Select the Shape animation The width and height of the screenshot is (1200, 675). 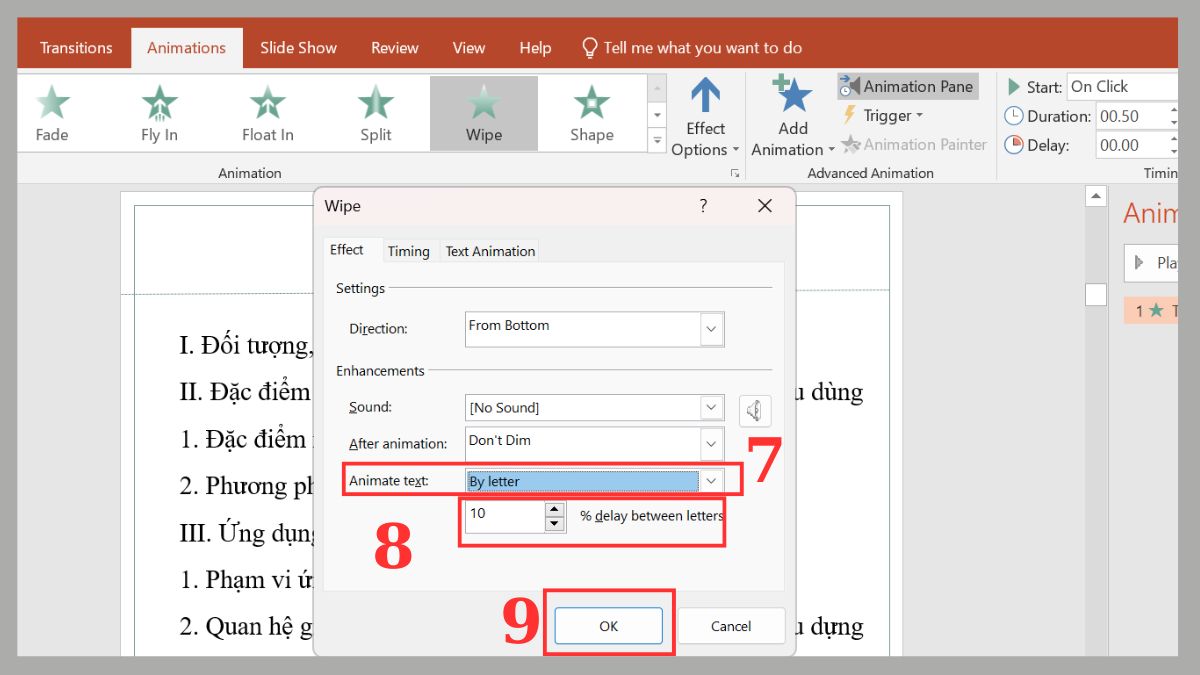tap(591, 112)
